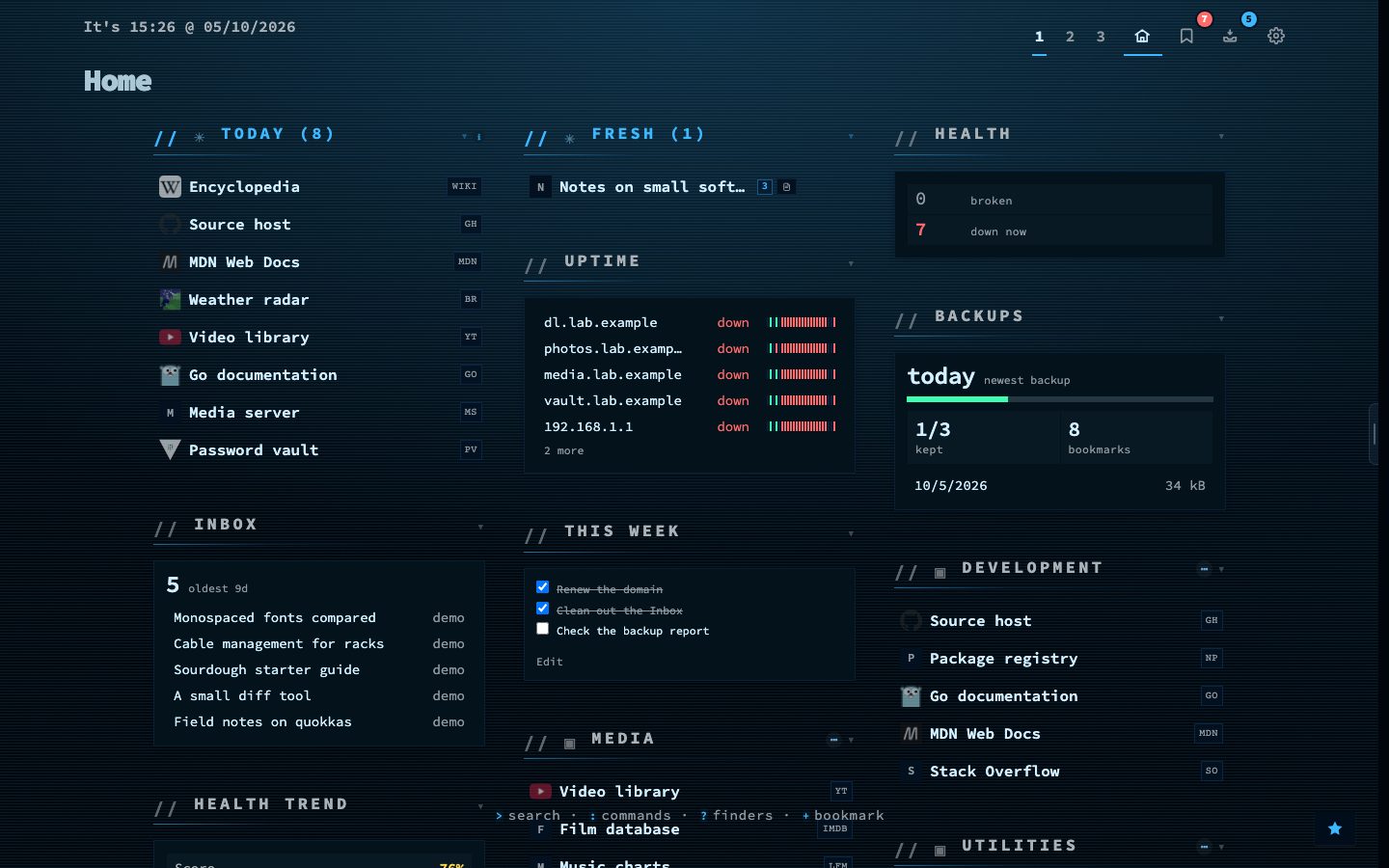This screenshot has width=1389, height=868.
Task: Click the Media folder icon
Action: pyautogui.click(x=569, y=744)
